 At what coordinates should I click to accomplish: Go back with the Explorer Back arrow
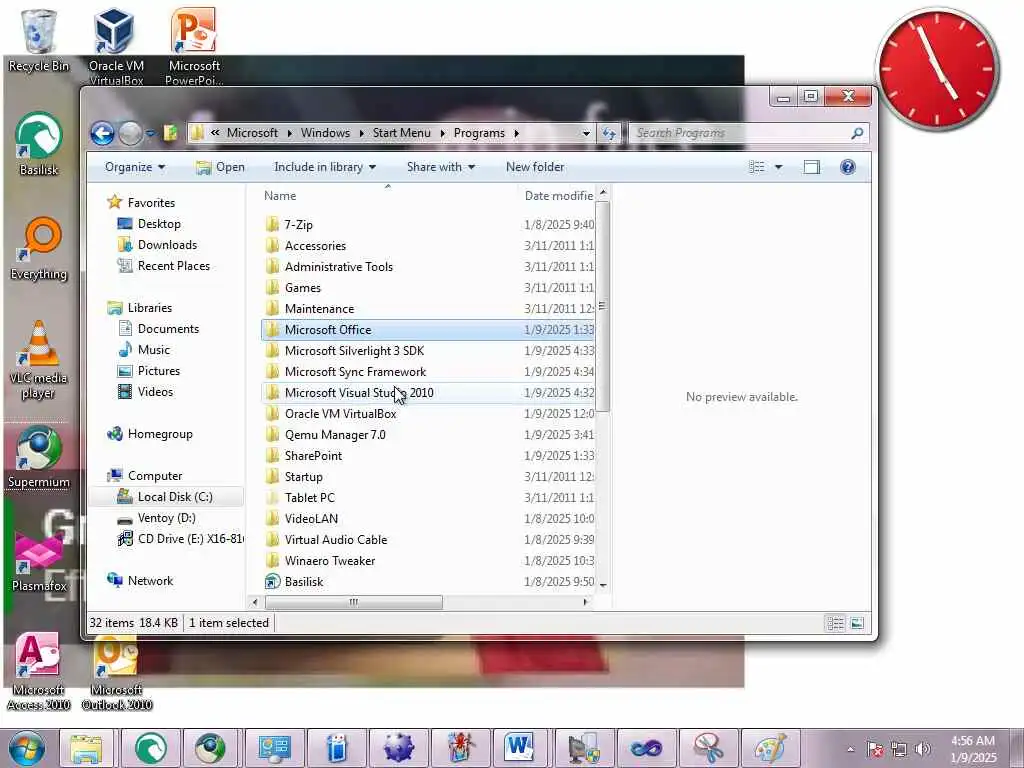click(103, 133)
